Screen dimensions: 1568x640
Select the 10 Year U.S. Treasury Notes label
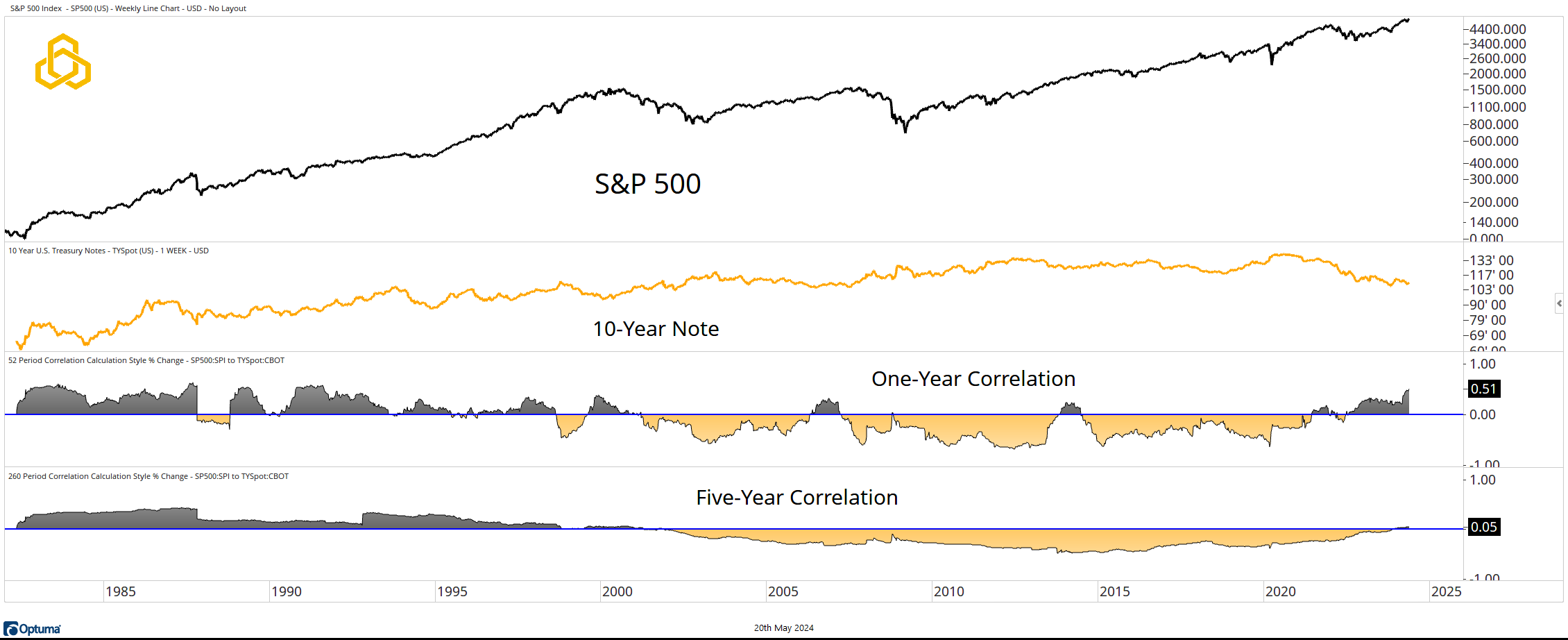[108, 251]
